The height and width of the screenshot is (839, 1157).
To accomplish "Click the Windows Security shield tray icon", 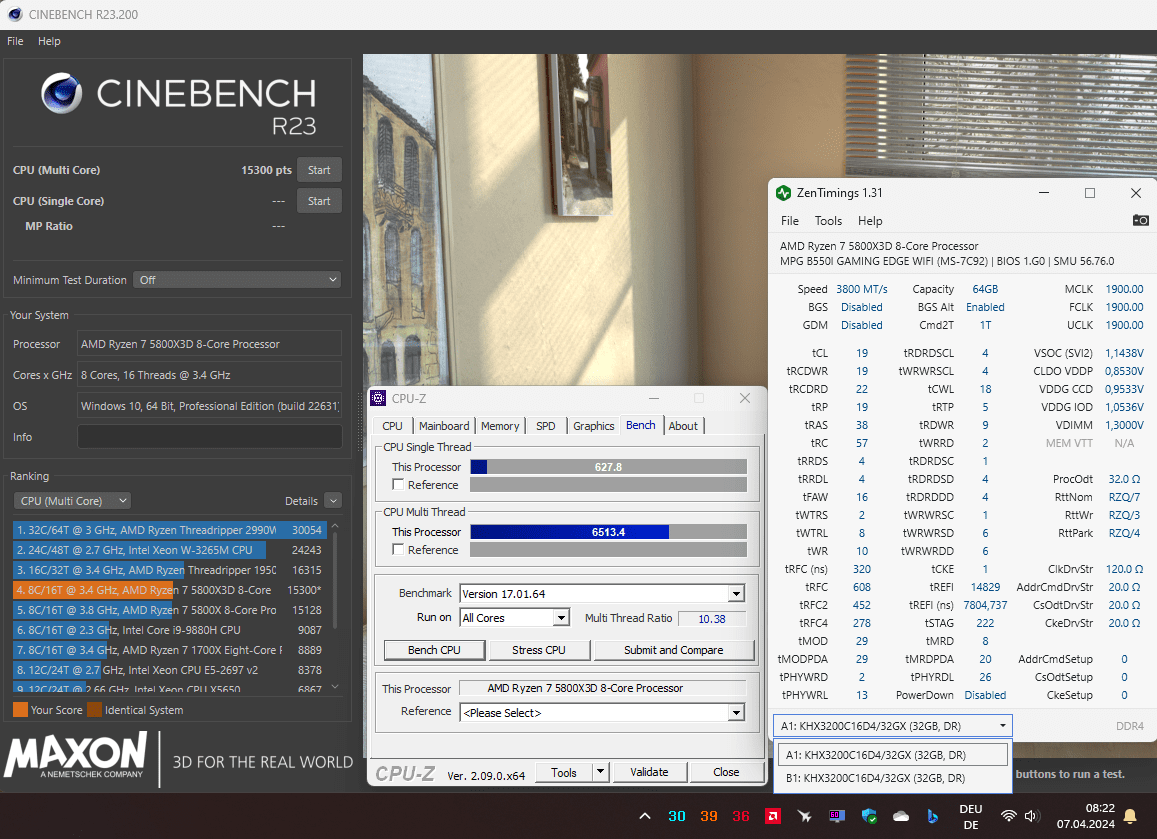I will tap(868, 816).
